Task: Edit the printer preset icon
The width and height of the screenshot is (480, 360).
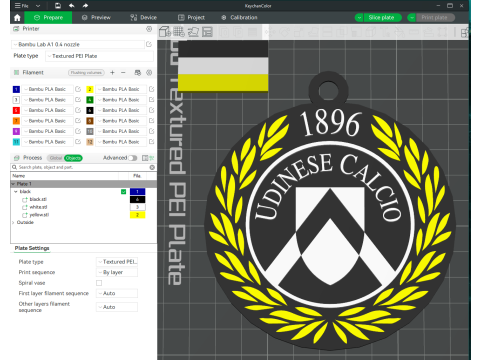Action: (149, 44)
